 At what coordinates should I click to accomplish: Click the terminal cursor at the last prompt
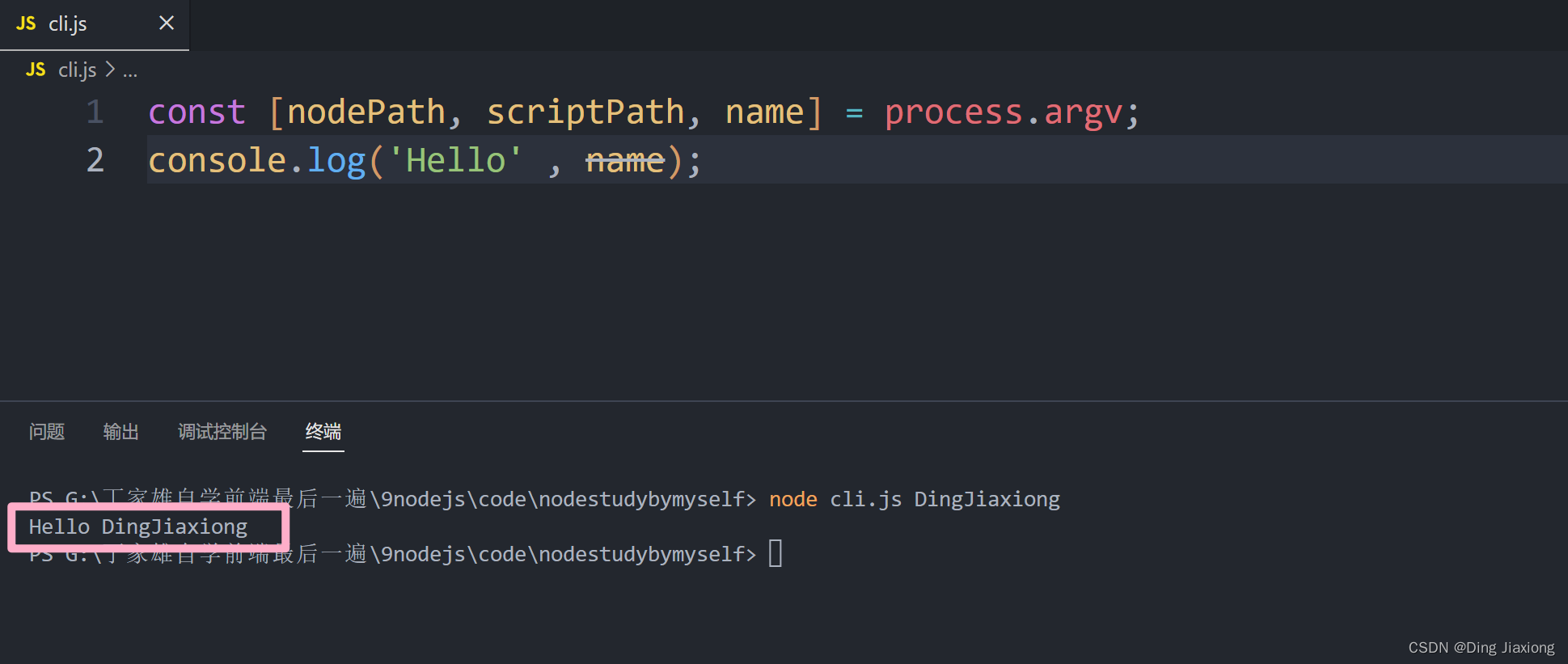[776, 554]
